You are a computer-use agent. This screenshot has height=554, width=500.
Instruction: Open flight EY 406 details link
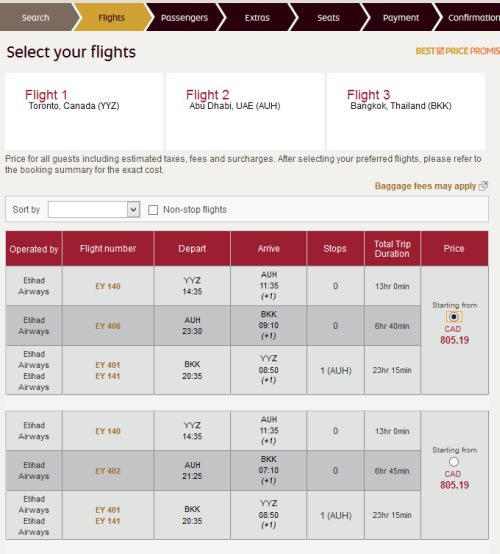pos(108,326)
